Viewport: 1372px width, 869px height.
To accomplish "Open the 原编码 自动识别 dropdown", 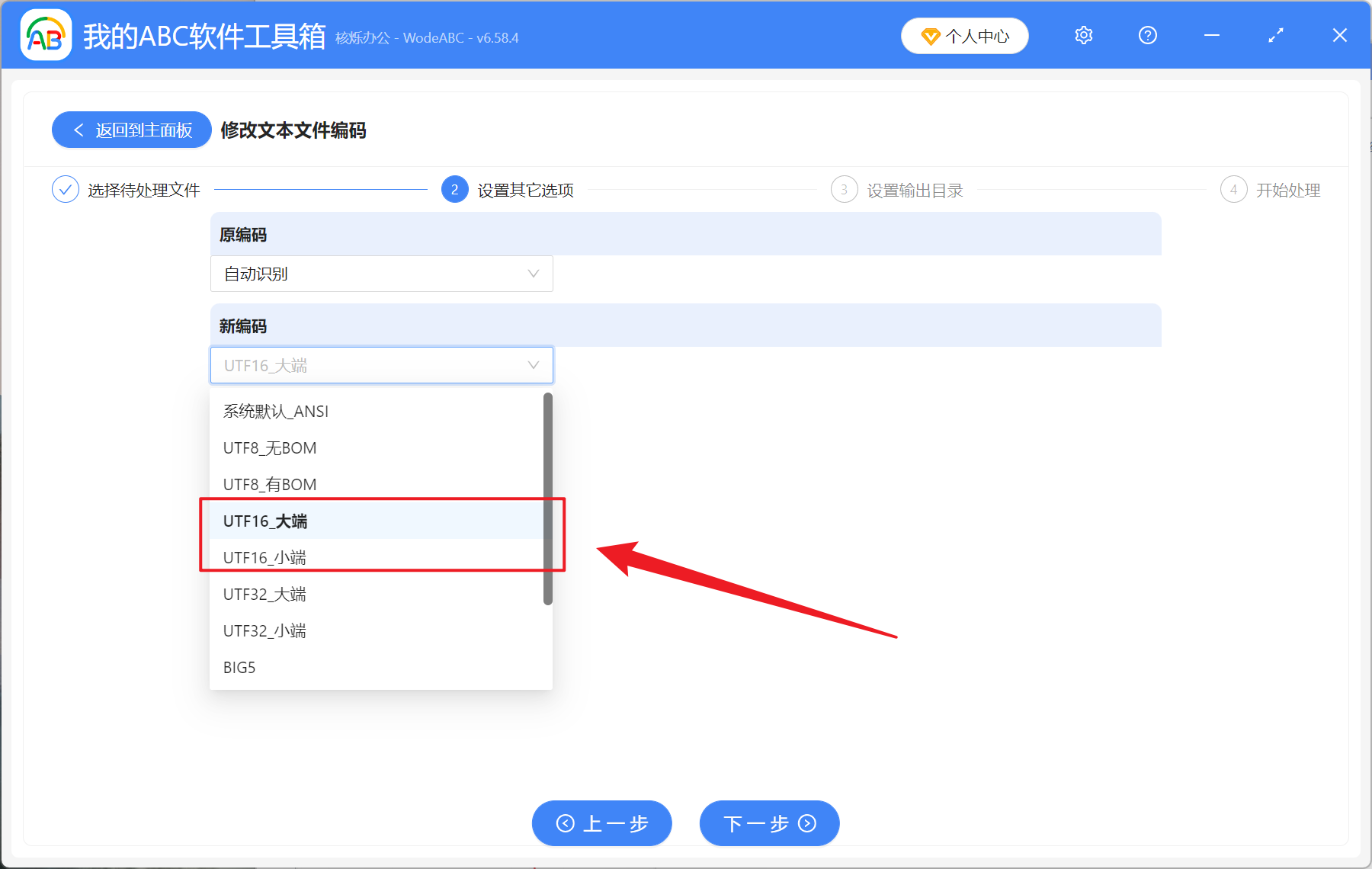I will 381,274.
